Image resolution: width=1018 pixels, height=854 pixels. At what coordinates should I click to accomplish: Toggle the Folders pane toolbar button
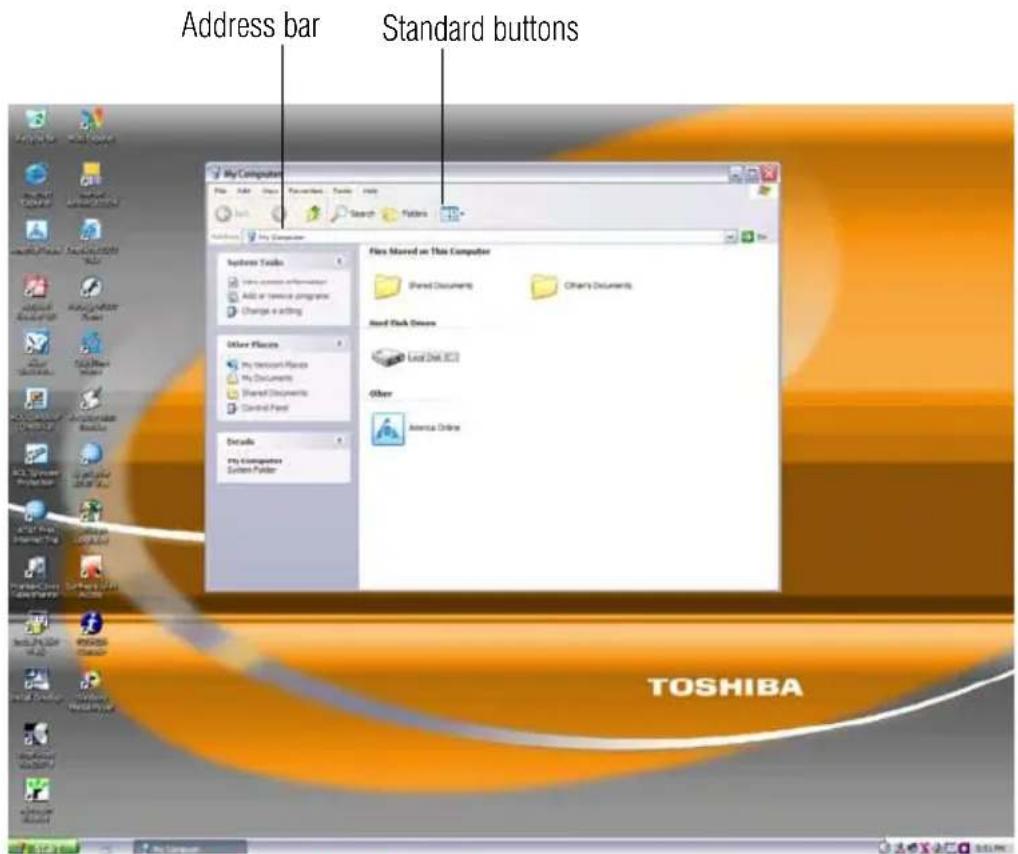tap(404, 214)
